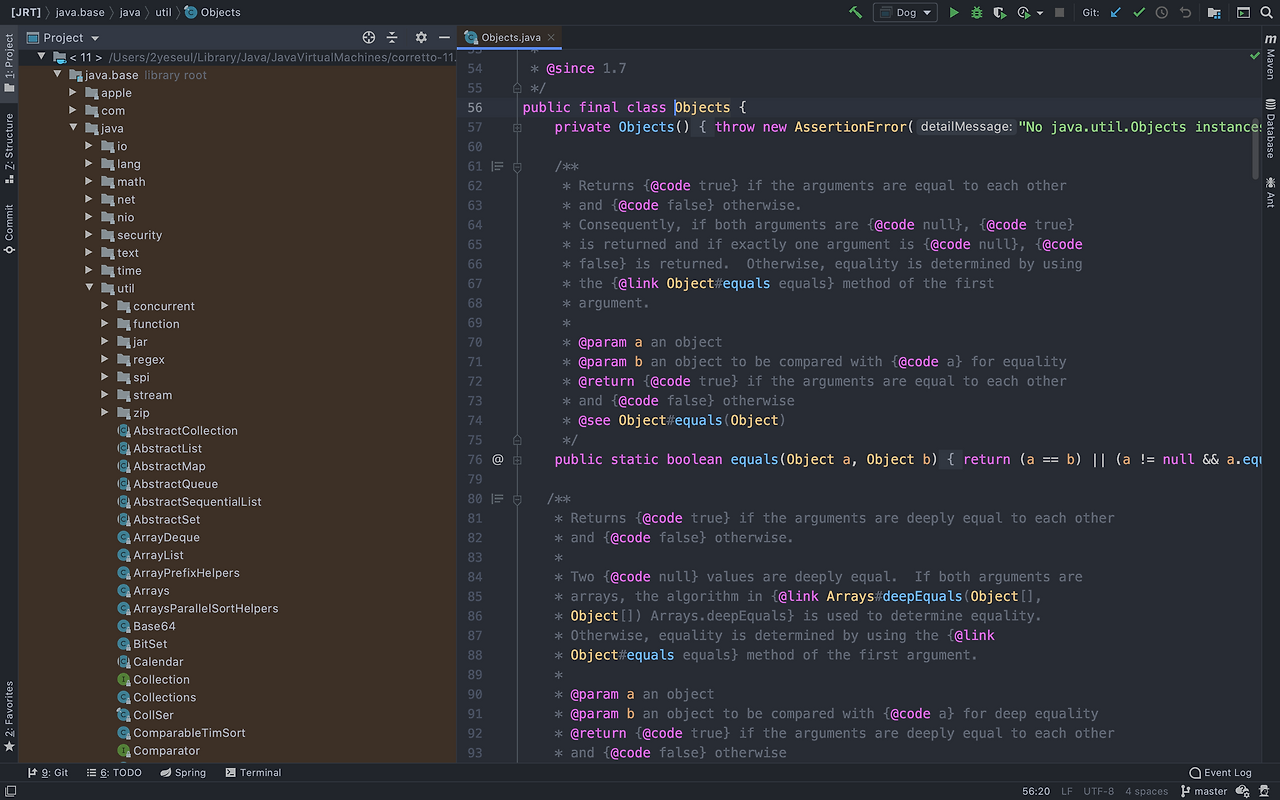Toggle fold on the equals Javadoc comment
Viewport: 1280px width, 800px height.
tap(517, 167)
